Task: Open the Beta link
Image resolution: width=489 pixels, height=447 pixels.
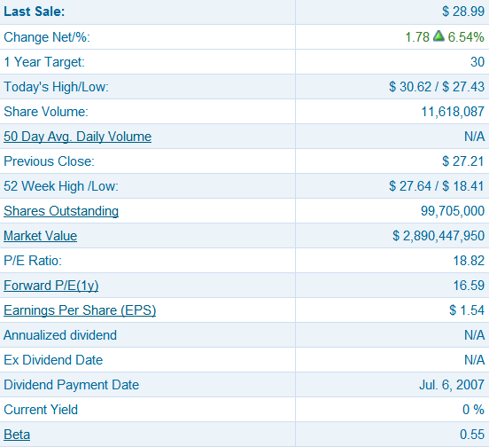Action: point(17,435)
